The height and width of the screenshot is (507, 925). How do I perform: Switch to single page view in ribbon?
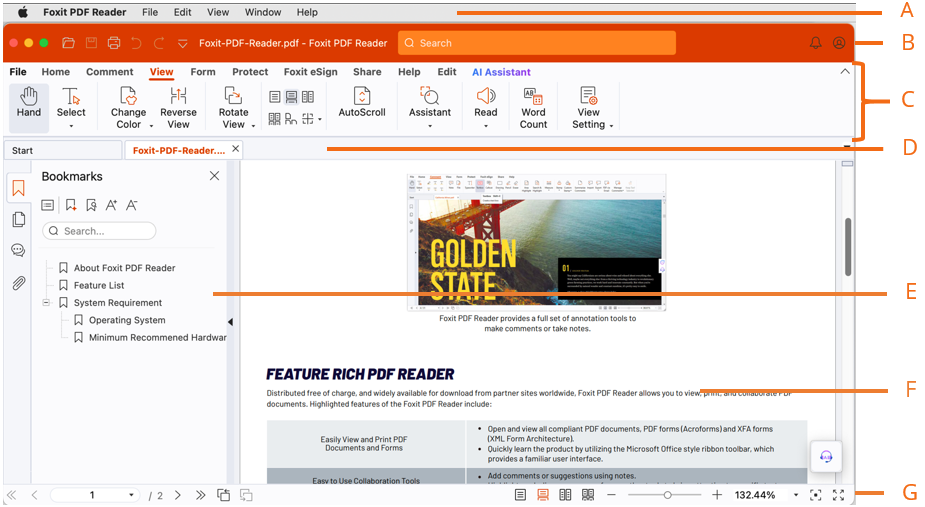pos(275,97)
